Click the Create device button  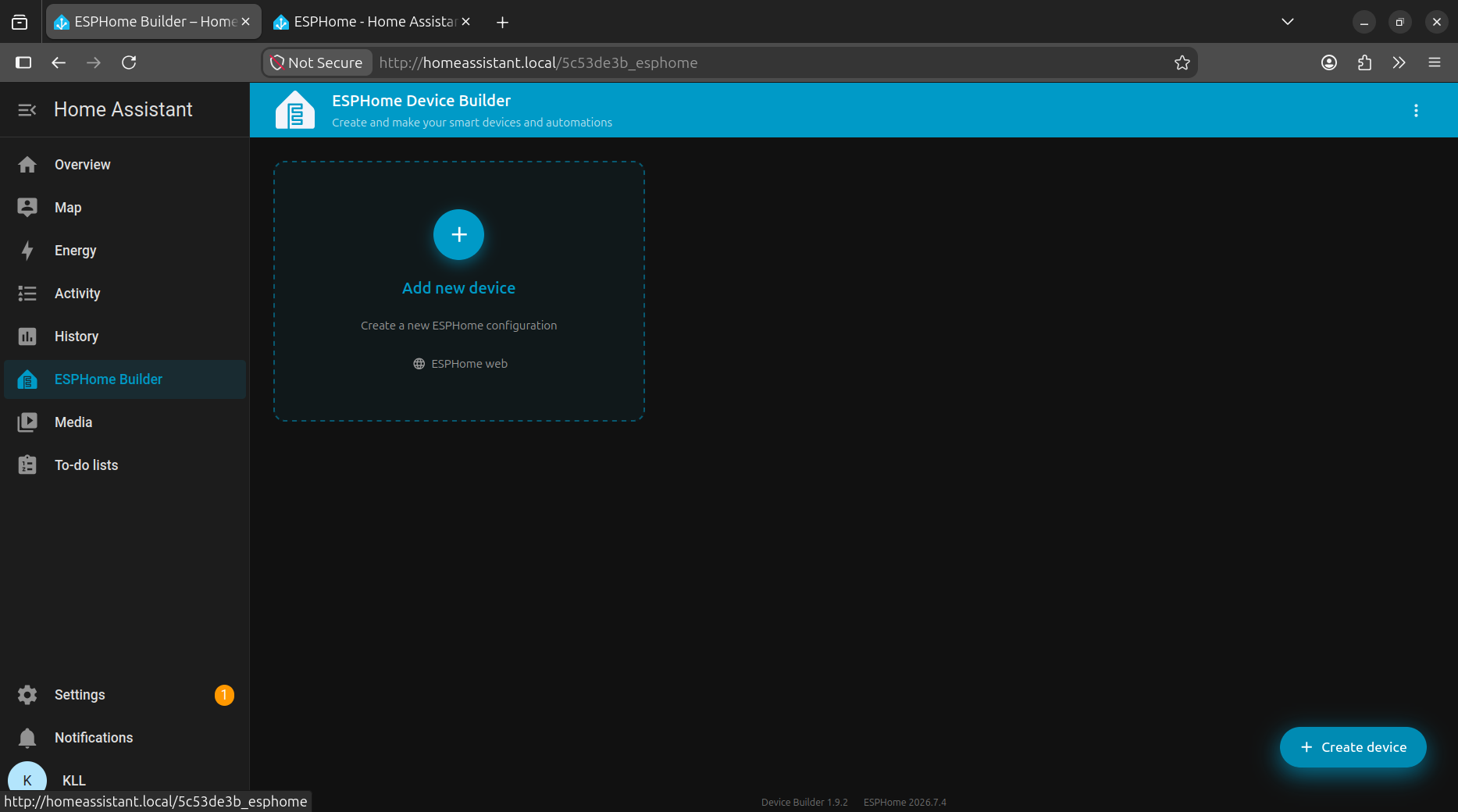click(1353, 747)
